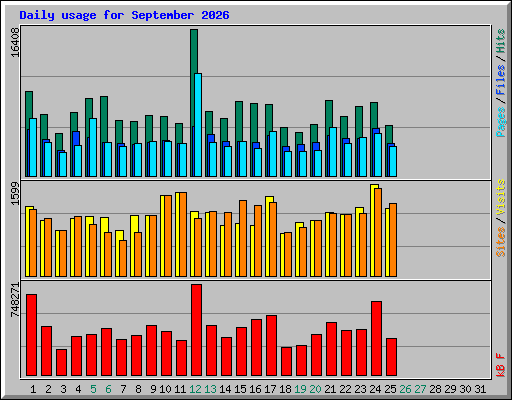Click the 16408 hits axis value
512x400 pixels.
click(15, 42)
